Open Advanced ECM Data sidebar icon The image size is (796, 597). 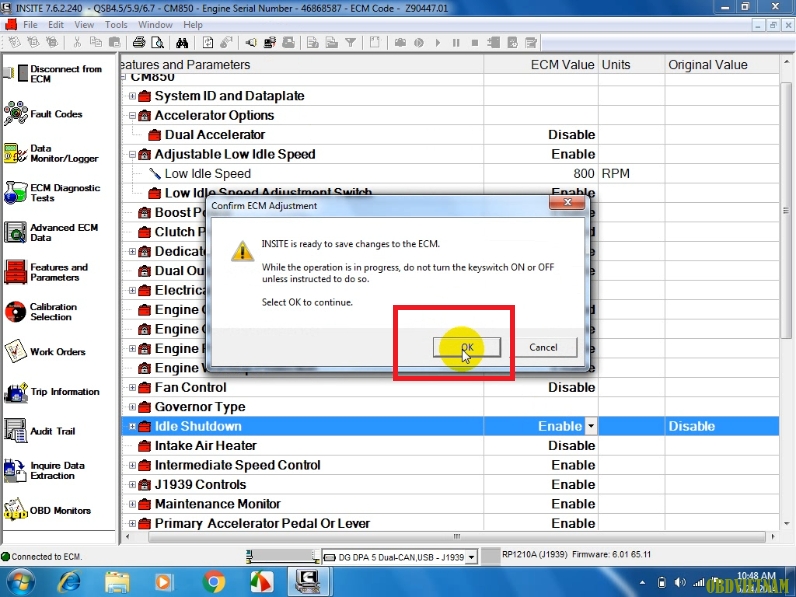(15, 233)
